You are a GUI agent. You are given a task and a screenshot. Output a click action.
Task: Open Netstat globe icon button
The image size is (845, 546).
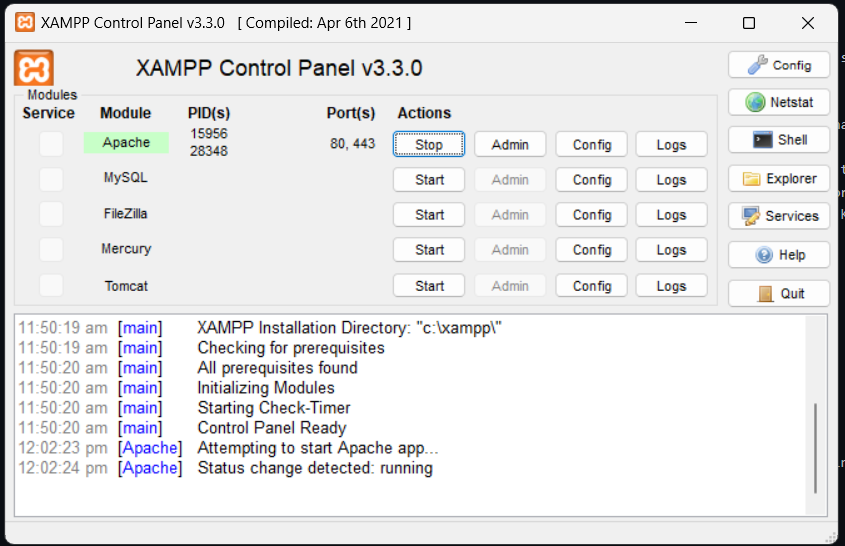click(x=779, y=102)
